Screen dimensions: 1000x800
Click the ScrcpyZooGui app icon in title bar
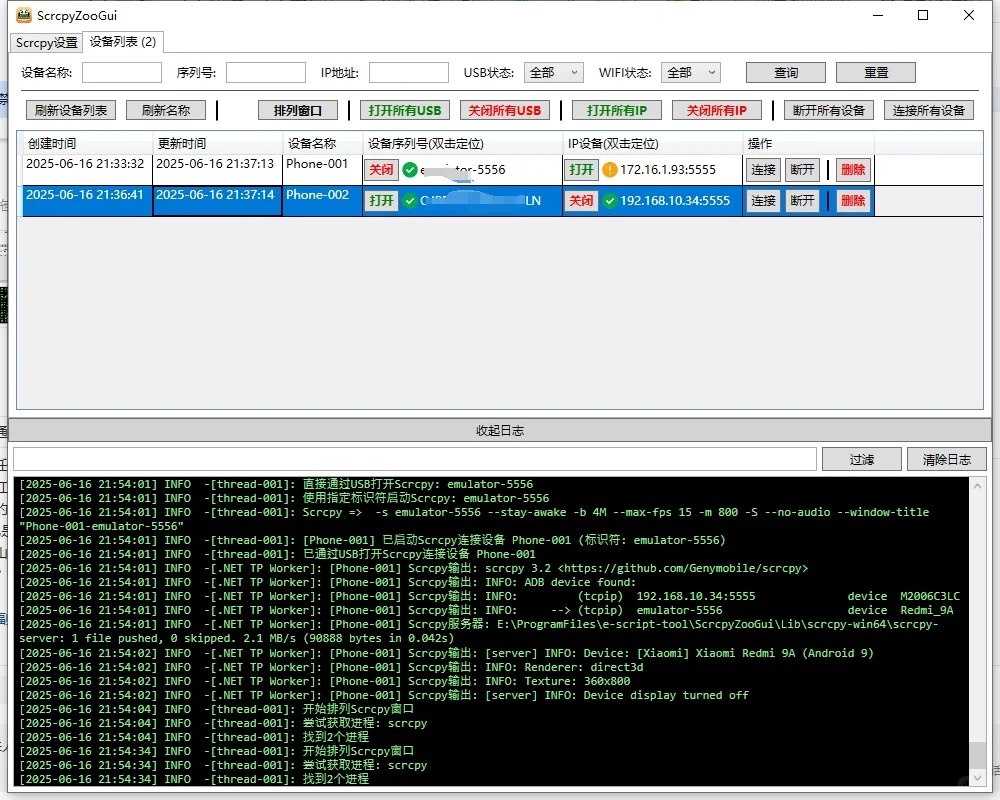click(x=24, y=15)
